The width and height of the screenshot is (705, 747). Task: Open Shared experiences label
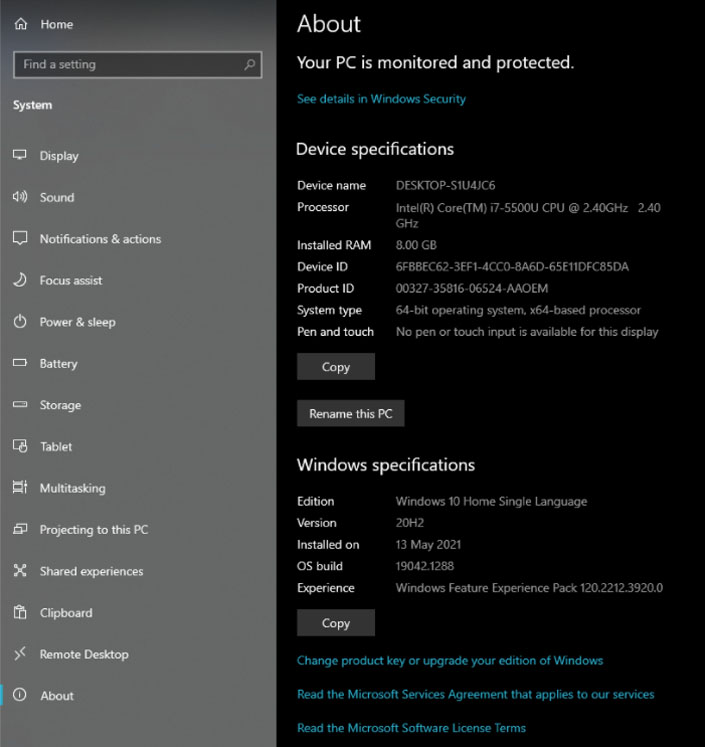tap(91, 571)
